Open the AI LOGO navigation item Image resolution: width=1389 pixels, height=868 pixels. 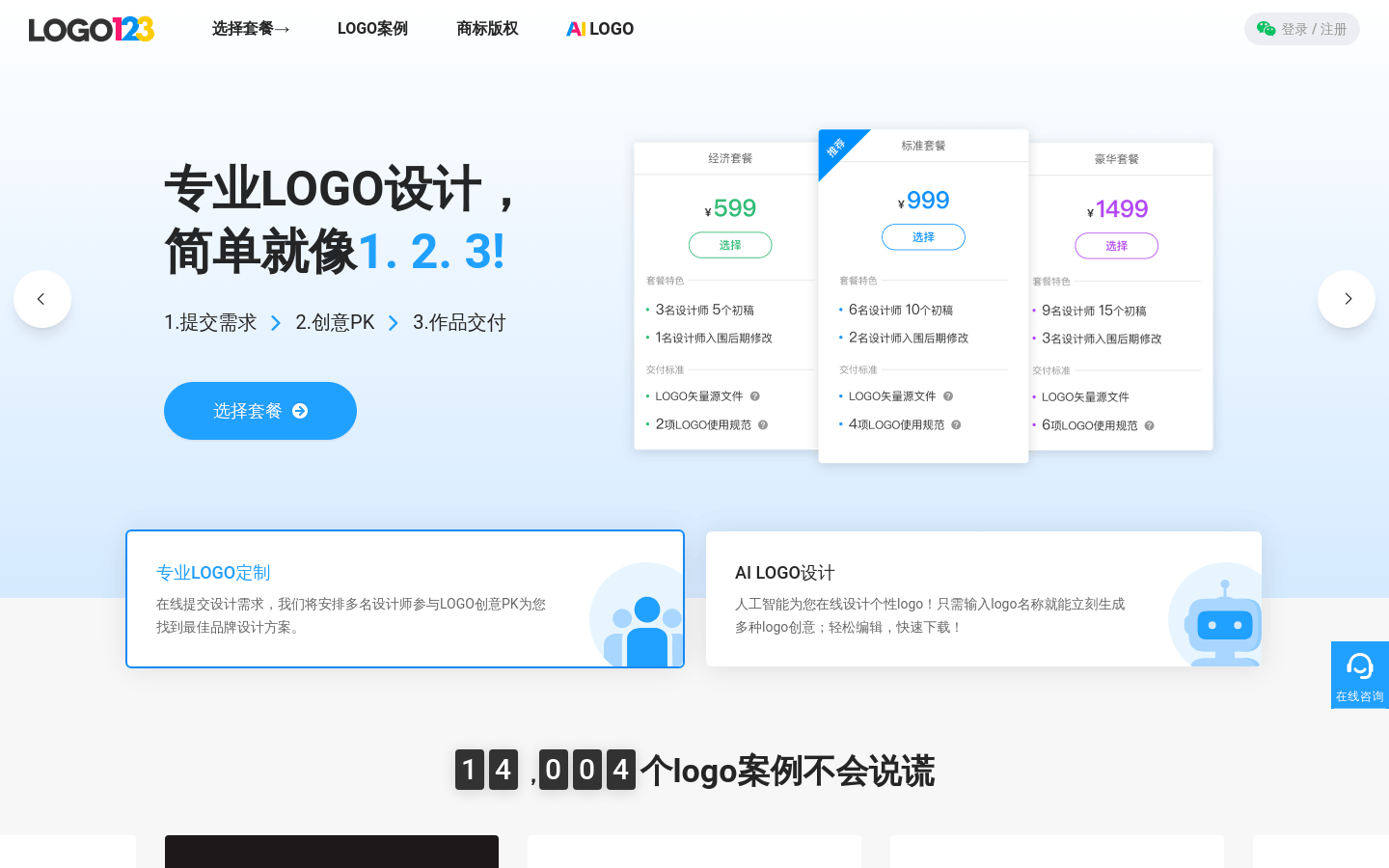[x=600, y=29]
